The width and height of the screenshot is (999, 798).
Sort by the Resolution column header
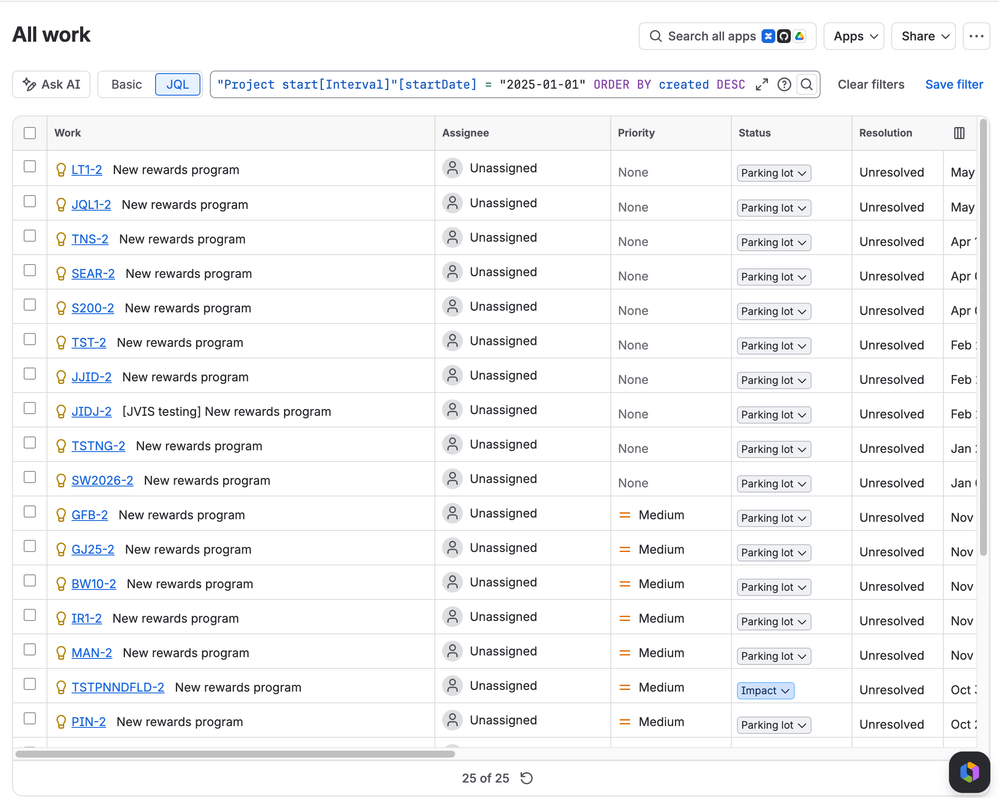point(886,132)
